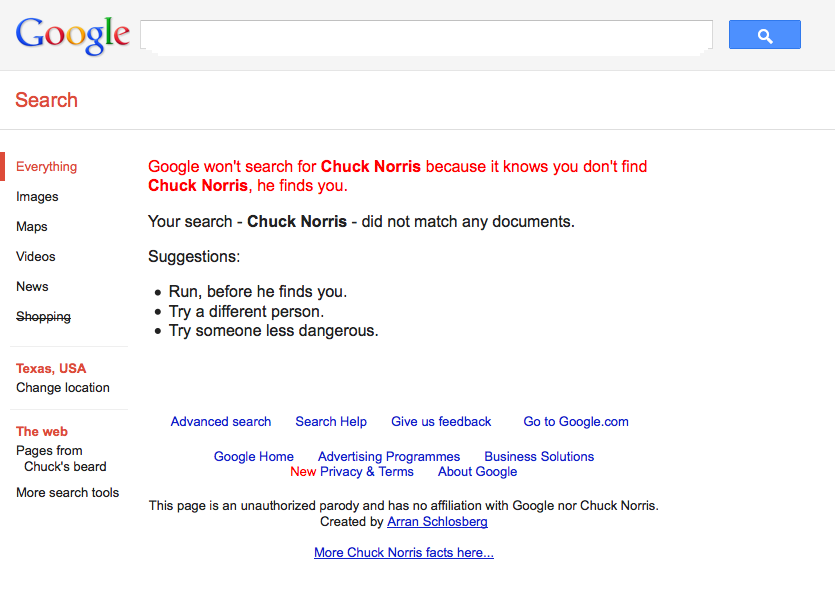The width and height of the screenshot is (835, 591).
Task: Expand More search tools
Action: pos(68,492)
